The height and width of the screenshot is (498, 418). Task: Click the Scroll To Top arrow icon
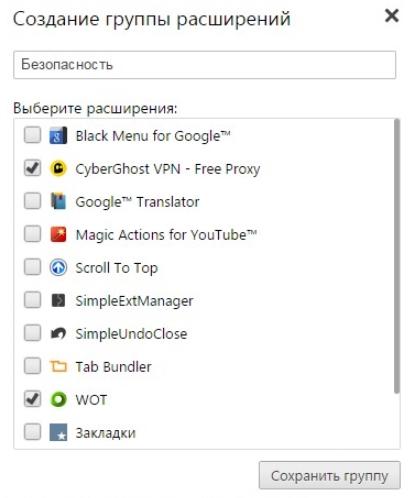click(58, 267)
